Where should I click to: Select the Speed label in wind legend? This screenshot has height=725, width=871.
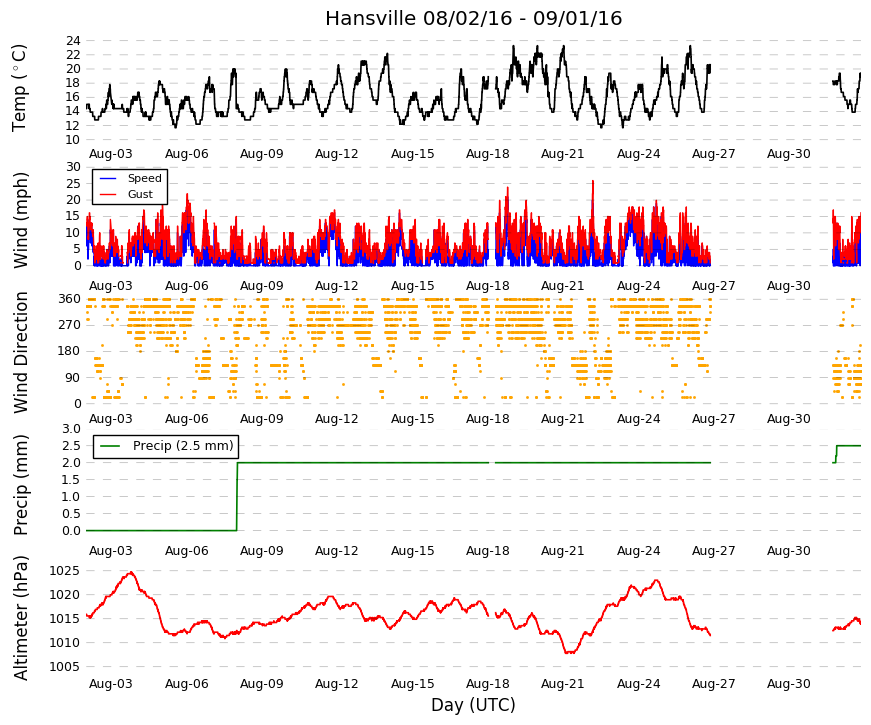[144, 178]
